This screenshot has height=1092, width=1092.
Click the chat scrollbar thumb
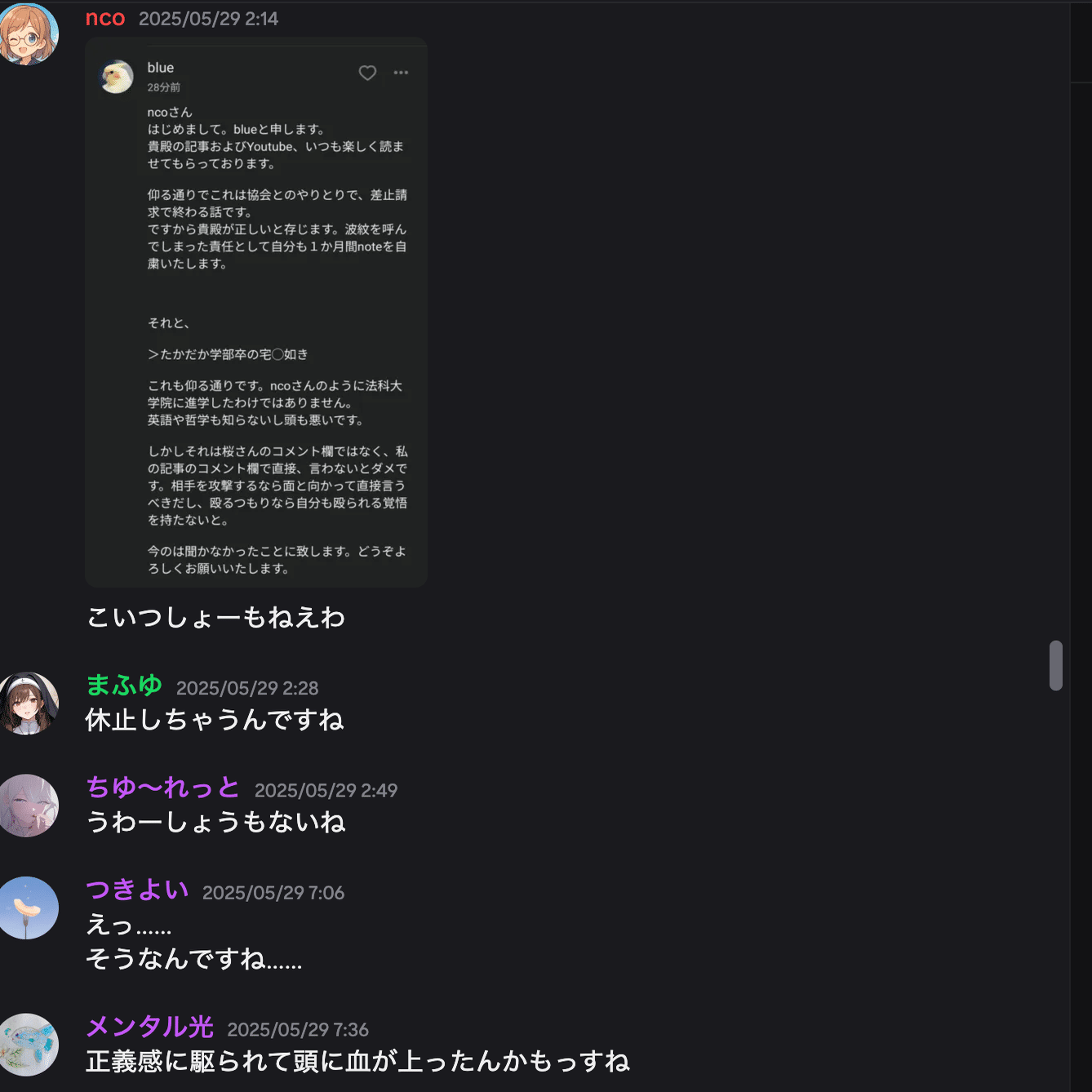(x=1056, y=666)
